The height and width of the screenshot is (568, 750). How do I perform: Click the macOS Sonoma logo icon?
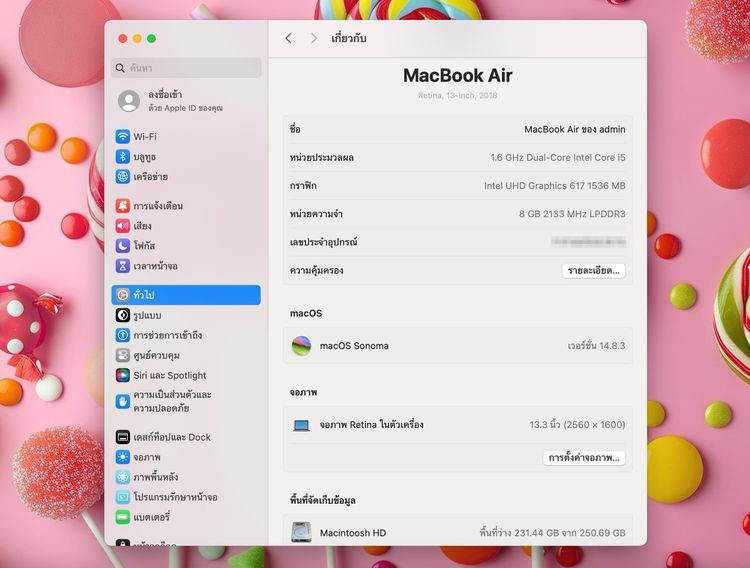click(x=301, y=345)
